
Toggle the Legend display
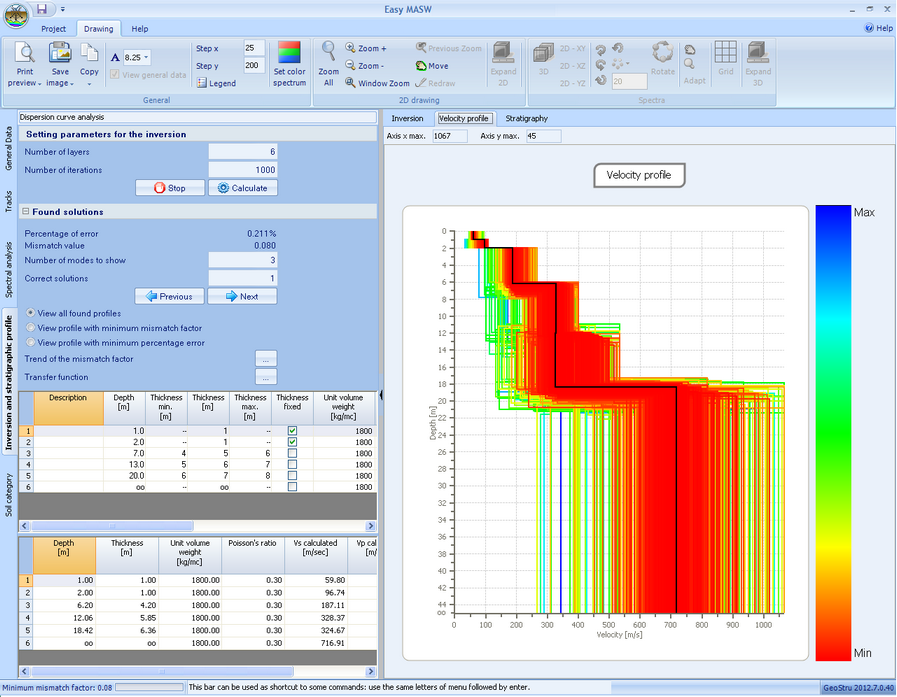[216, 83]
